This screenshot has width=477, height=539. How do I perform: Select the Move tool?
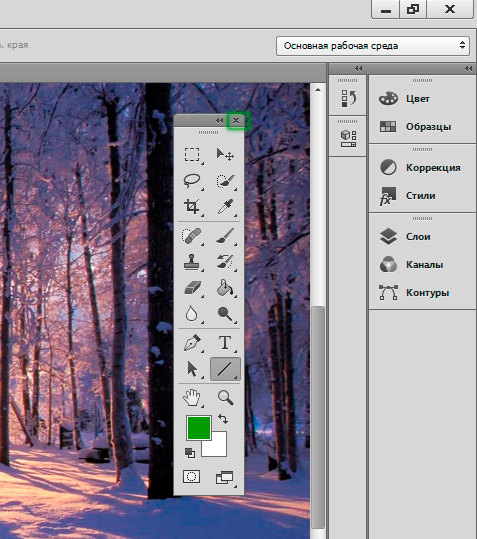[225, 155]
